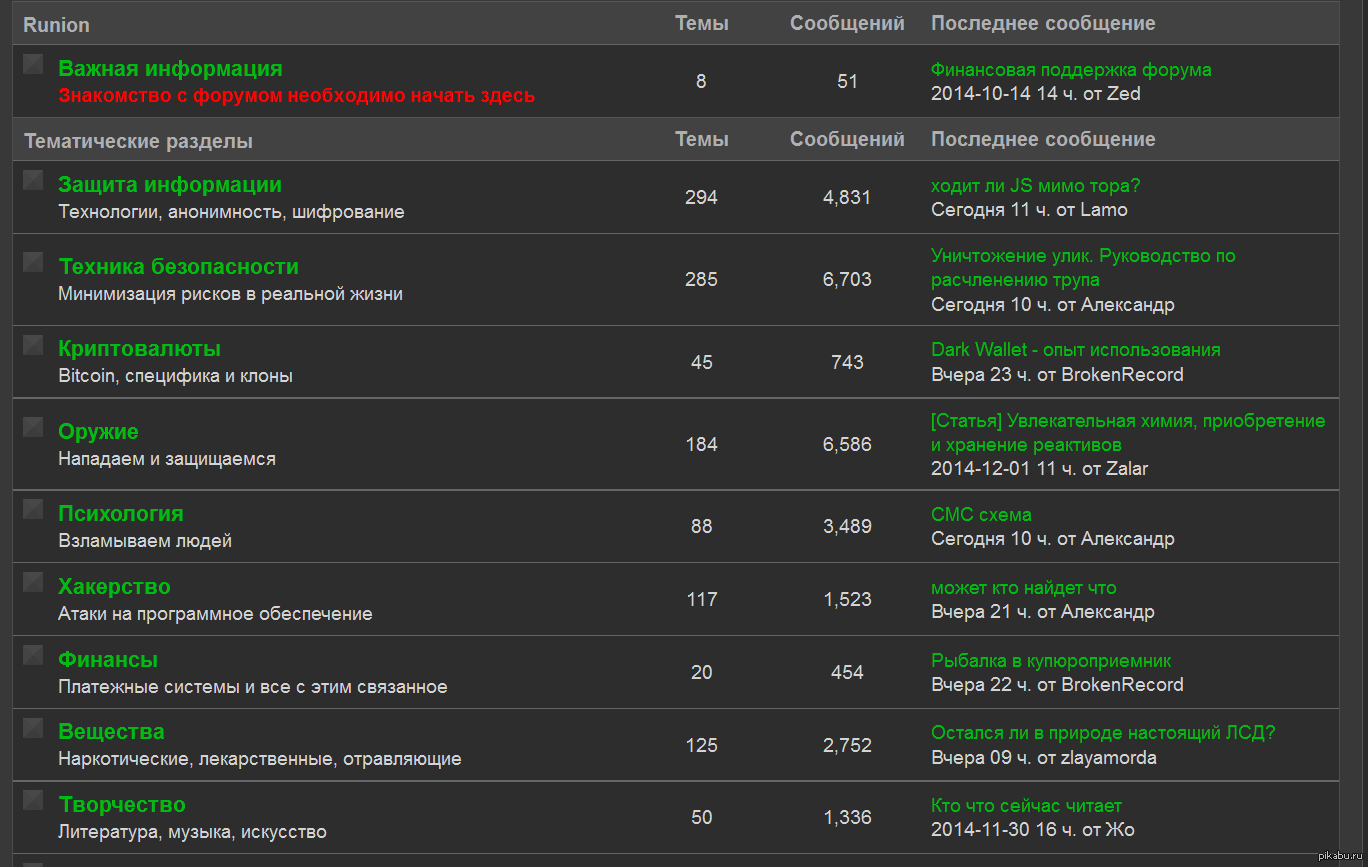Open the Защита информации forum
This screenshot has height=867, width=1368.
click(x=170, y=185)
